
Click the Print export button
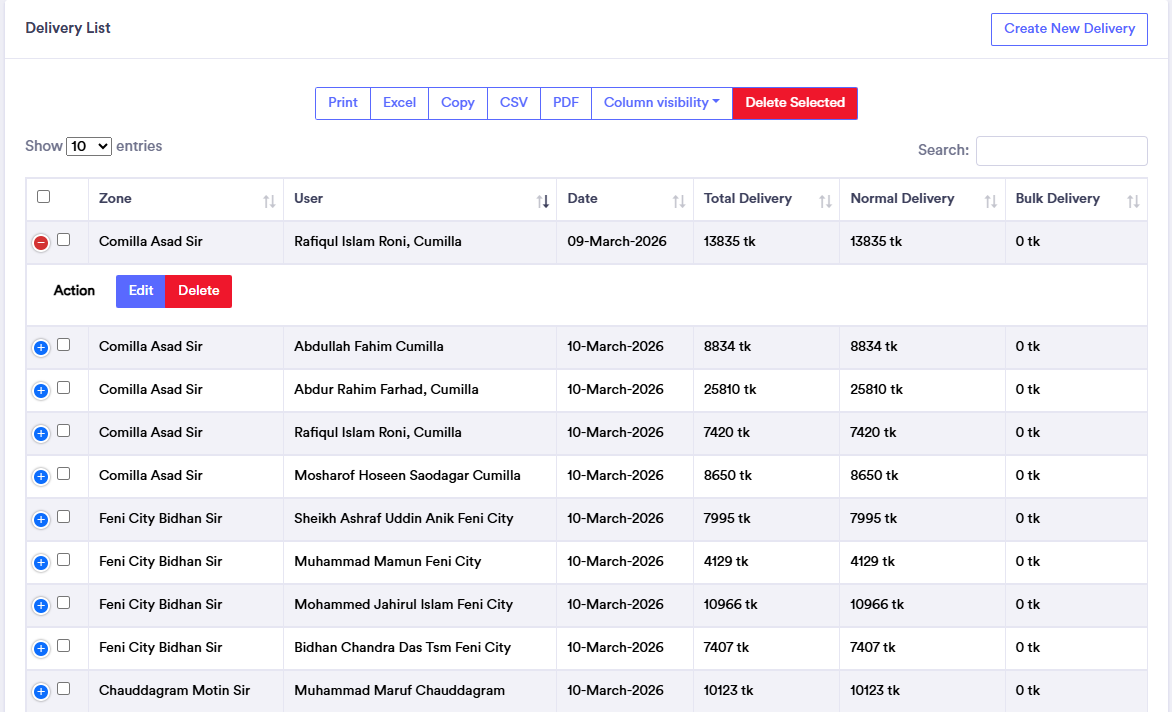tap(342, 103)
